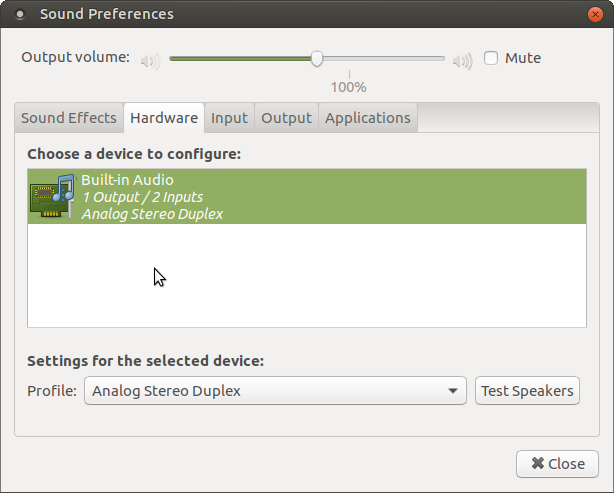The height and width of the screenshot is (493, 614).
Task: Click the X icon on Close button
Action: (x=538, y=463)
